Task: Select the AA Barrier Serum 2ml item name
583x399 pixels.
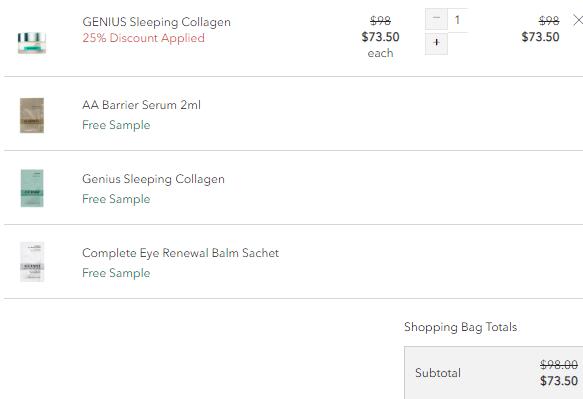Action: click(141, 105)
